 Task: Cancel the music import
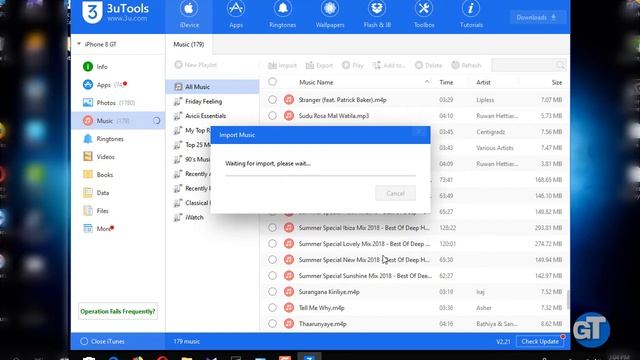[x=395, y=193]
